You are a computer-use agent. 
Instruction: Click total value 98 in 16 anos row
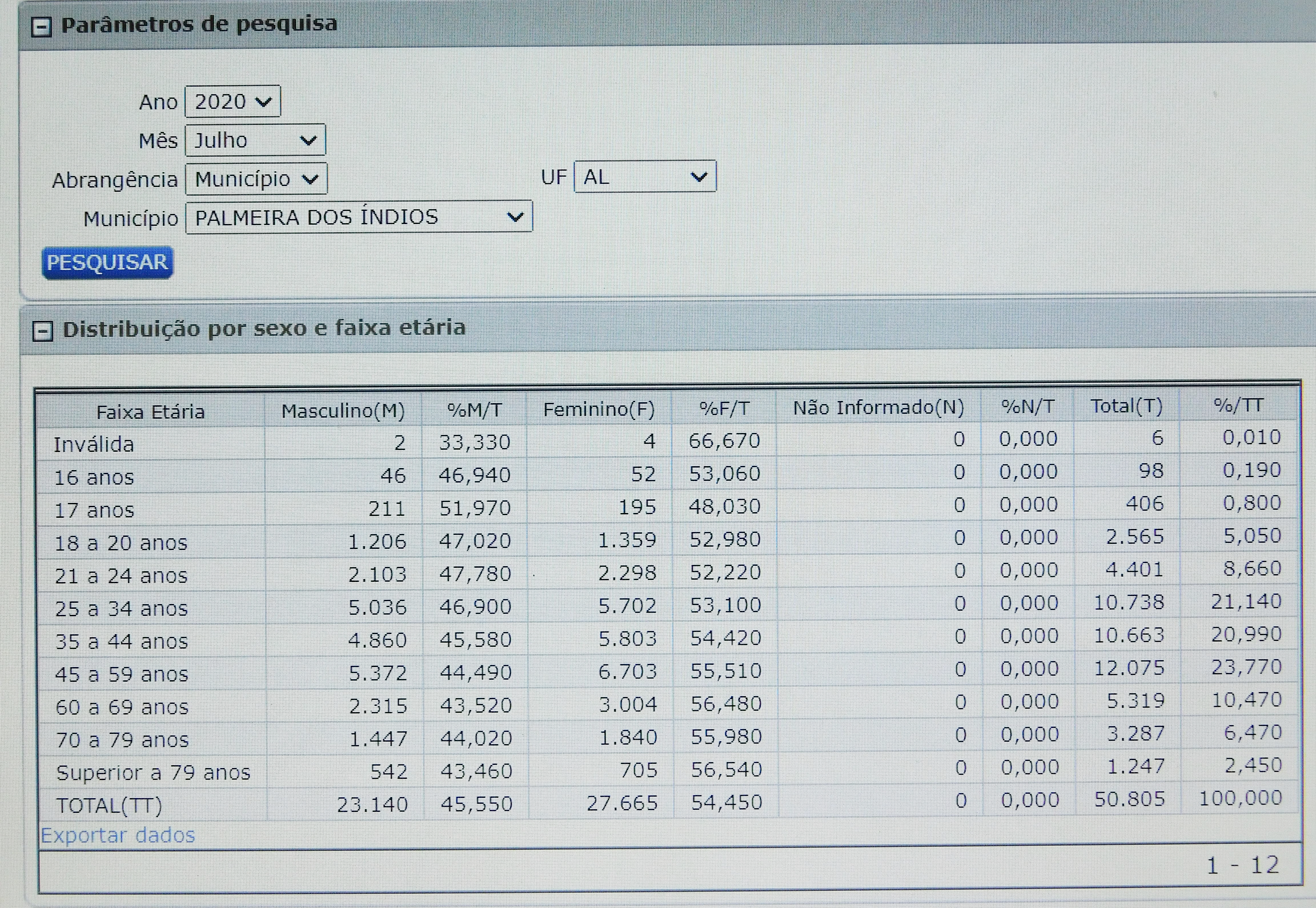[1151, 470]
